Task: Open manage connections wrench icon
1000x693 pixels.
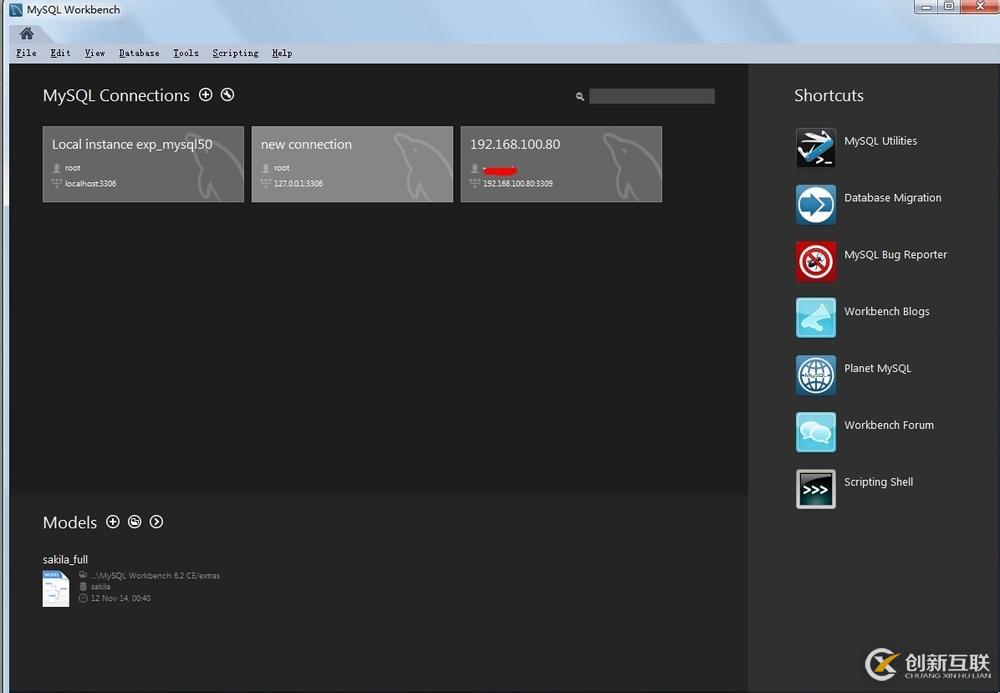Action: pyautogui.click(x=228, y=95)
